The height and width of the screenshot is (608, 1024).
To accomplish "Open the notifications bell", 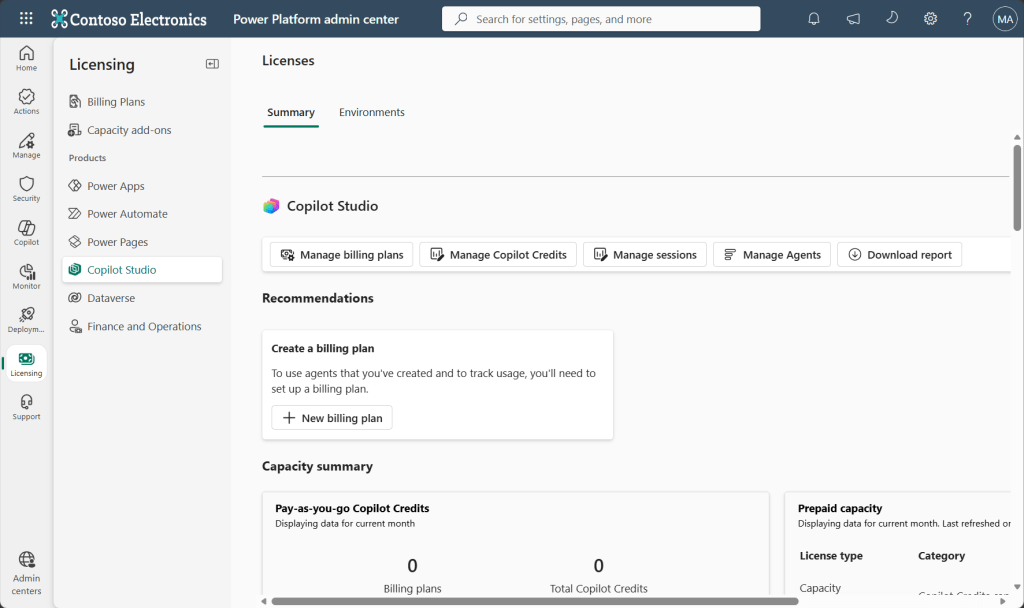I will (814, 19).
